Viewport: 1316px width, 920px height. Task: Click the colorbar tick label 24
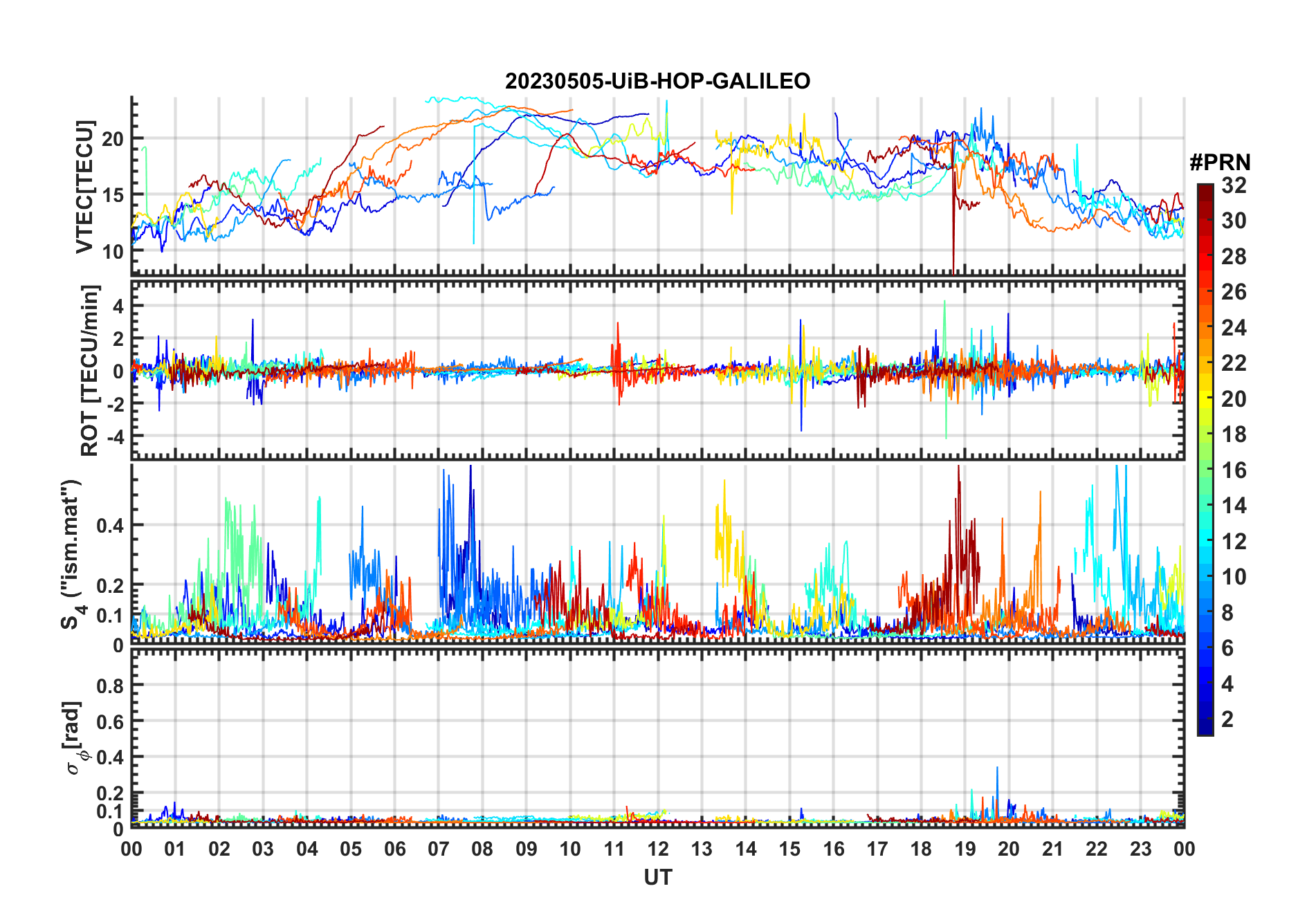[x=1234, y=328]
